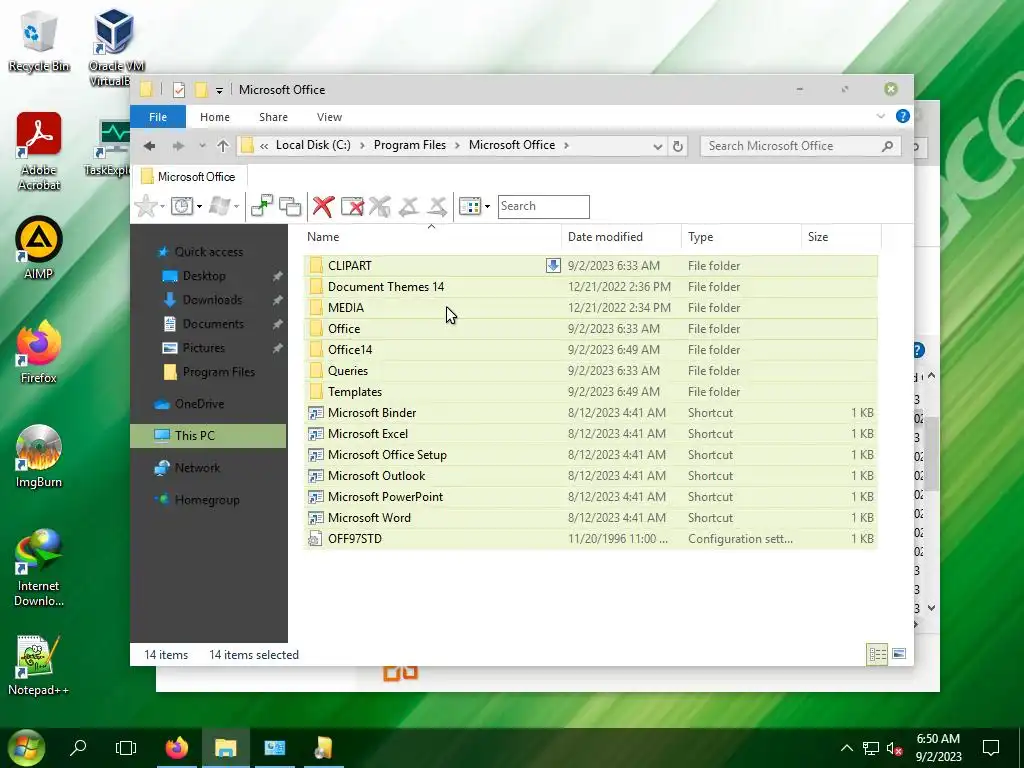This screenshot has height=768, width=1024.
Task: Select the Microsoft Office folder tab
Action: click(189, 176)
